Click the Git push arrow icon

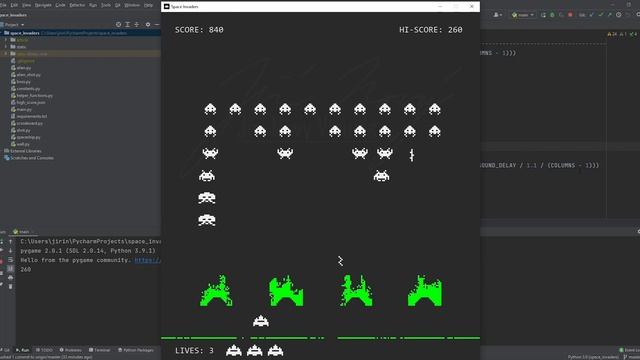tap(609, 15)
